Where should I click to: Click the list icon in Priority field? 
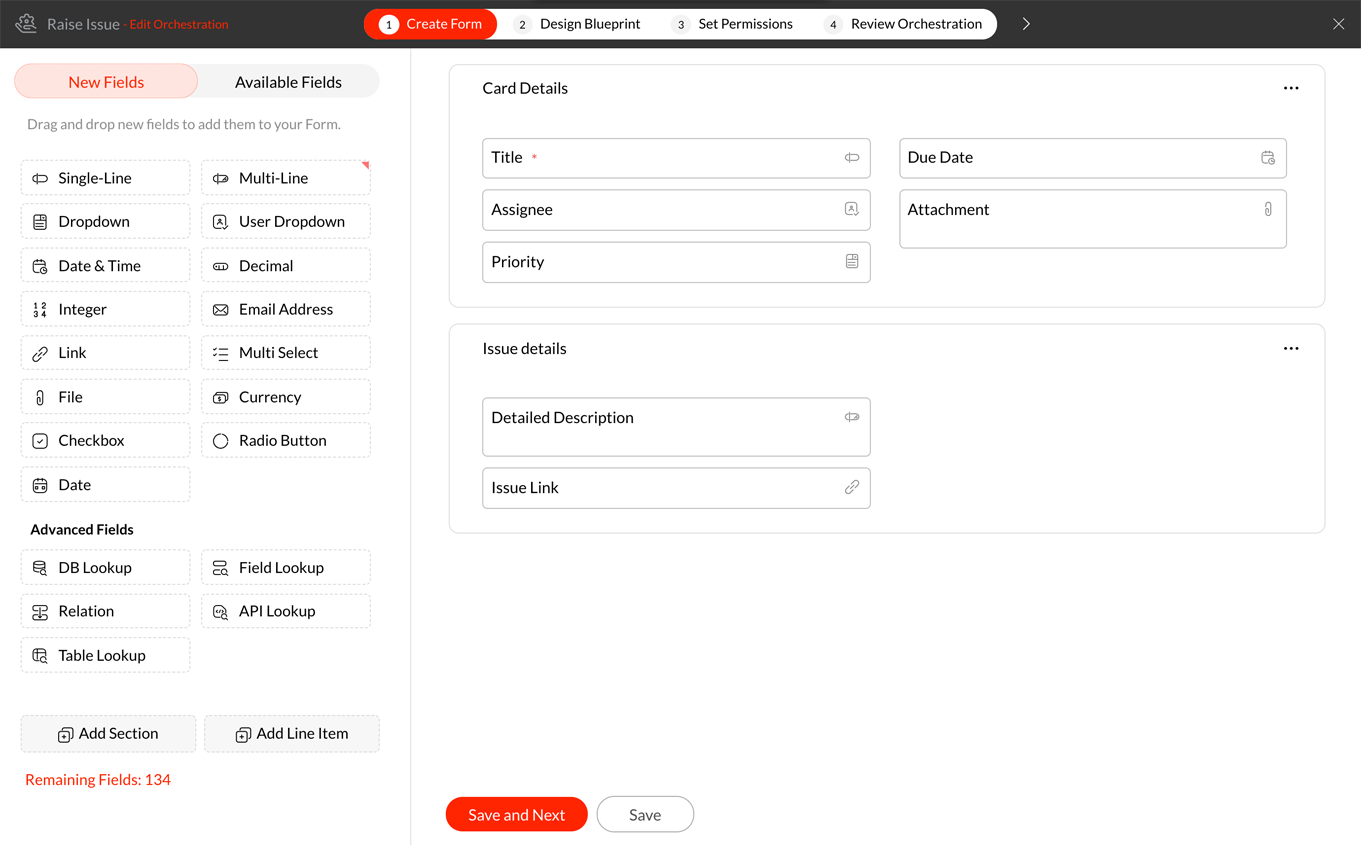pyautogui.click(x=852, y=262)
